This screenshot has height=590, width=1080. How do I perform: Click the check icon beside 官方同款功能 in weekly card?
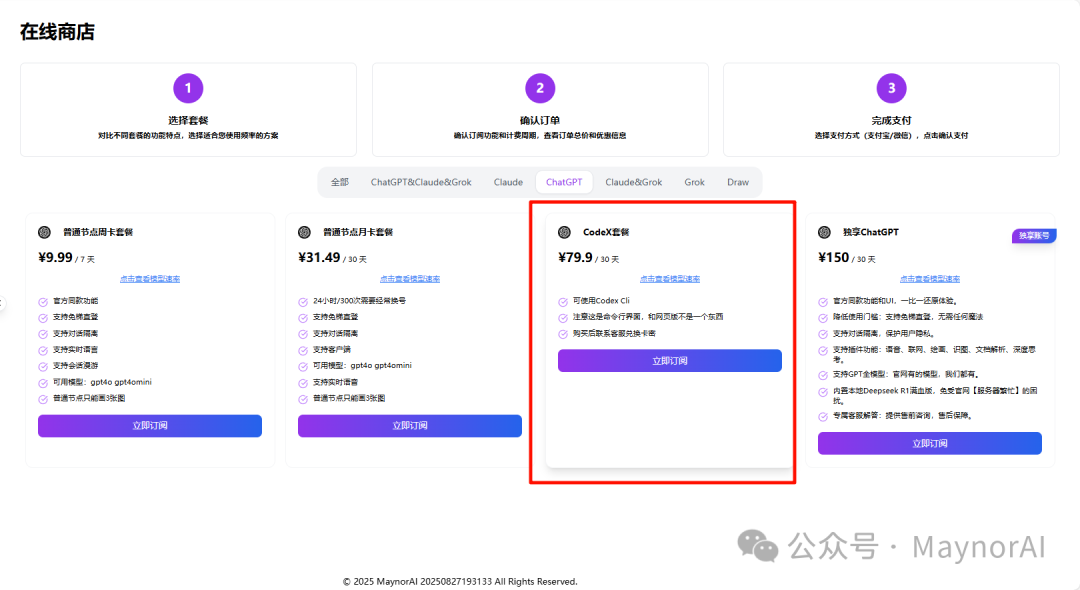click(43, 302)
